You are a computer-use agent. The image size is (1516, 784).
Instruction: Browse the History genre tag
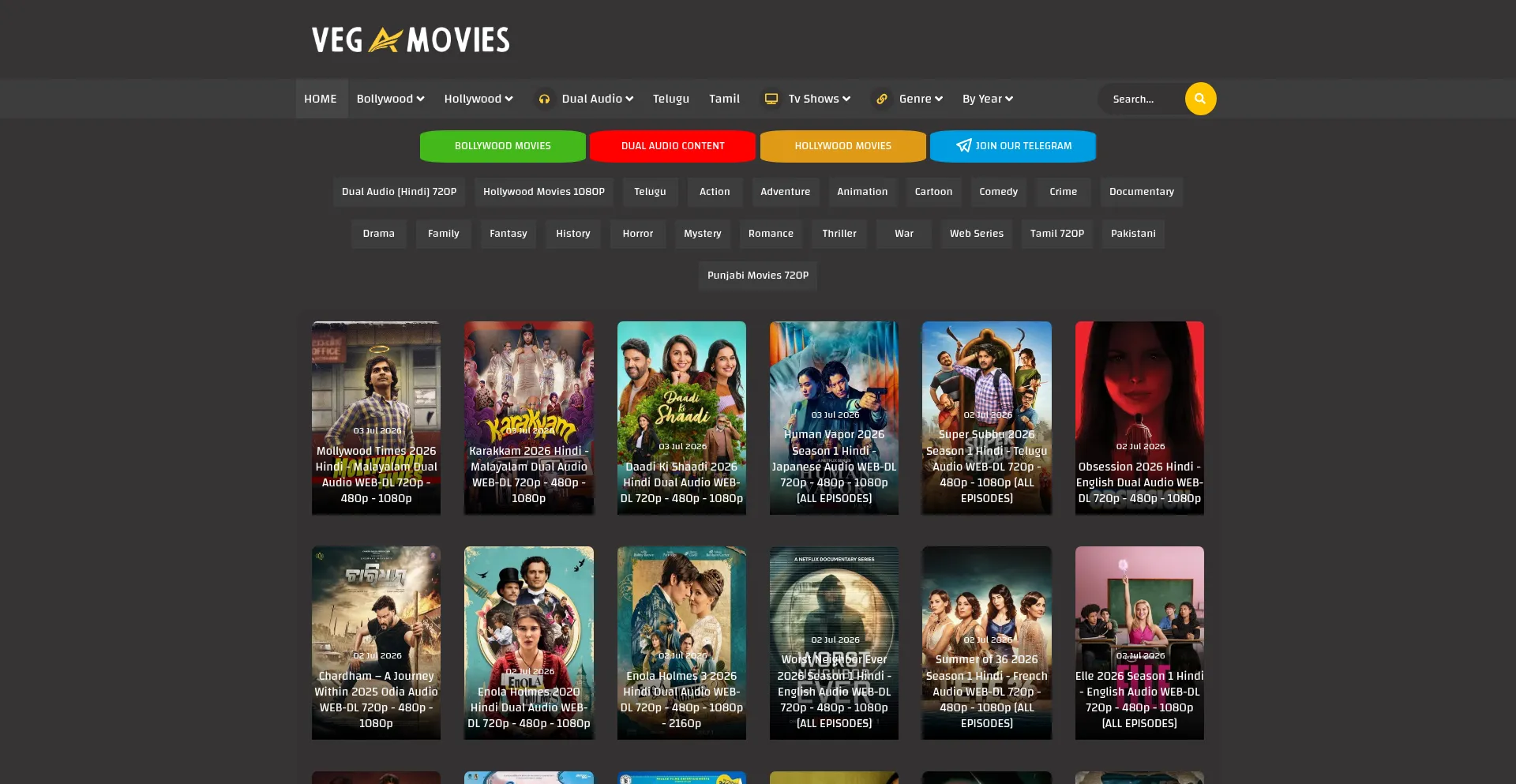[572, 234]
